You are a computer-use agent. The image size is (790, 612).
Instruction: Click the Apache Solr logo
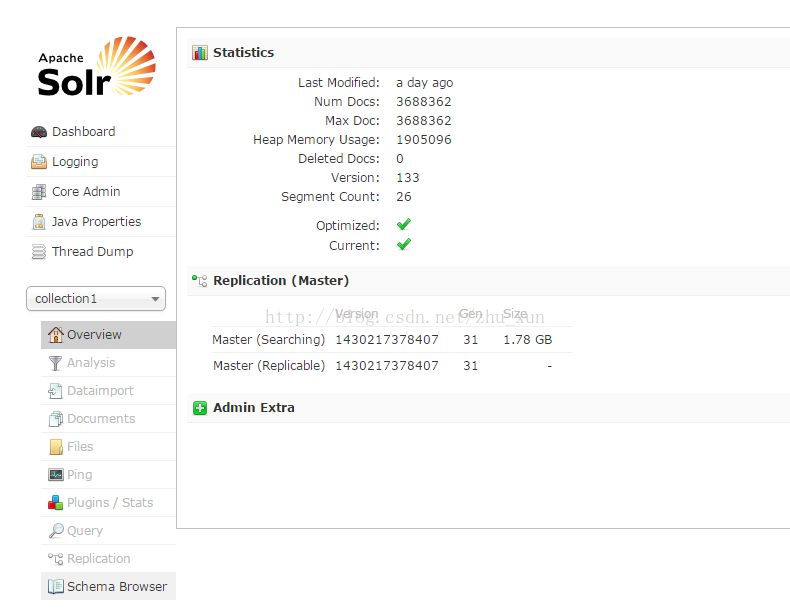[96, 66]
